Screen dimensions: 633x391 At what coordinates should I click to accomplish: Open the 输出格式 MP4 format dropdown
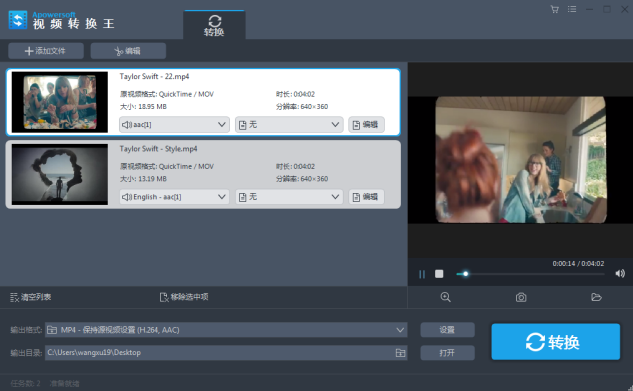tap(226, 330)
